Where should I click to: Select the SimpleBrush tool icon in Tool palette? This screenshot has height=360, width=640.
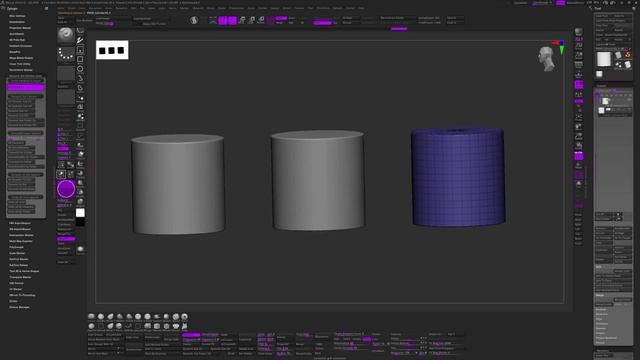(627, 55)
